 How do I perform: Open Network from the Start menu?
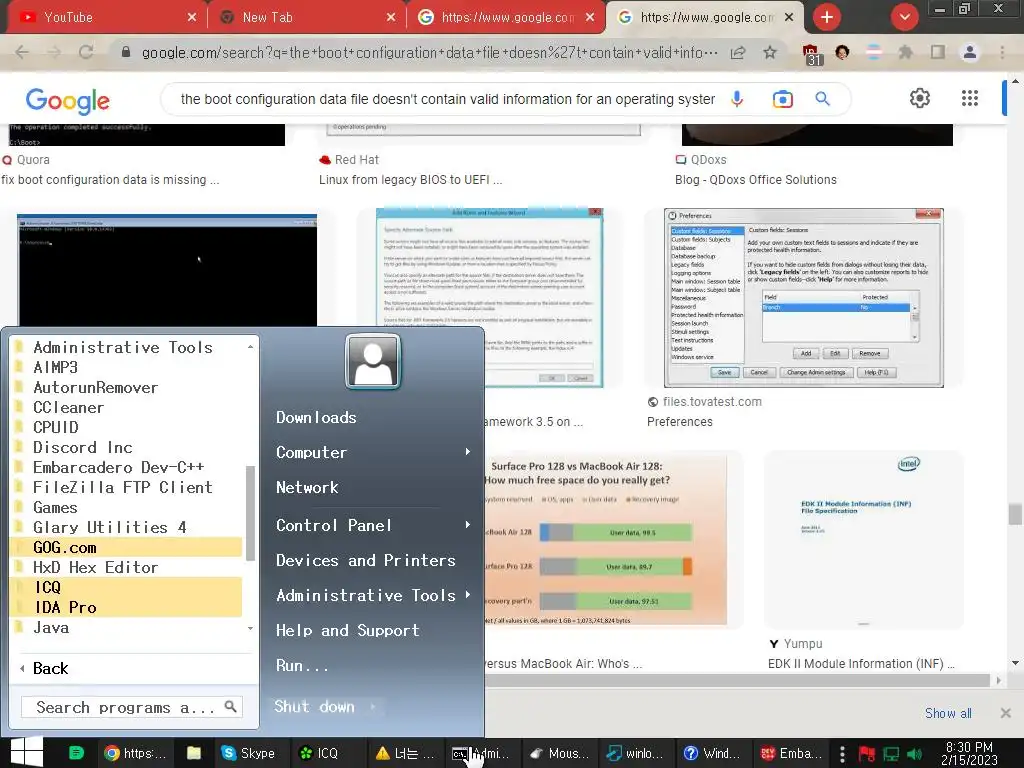[x=307, y=487]
